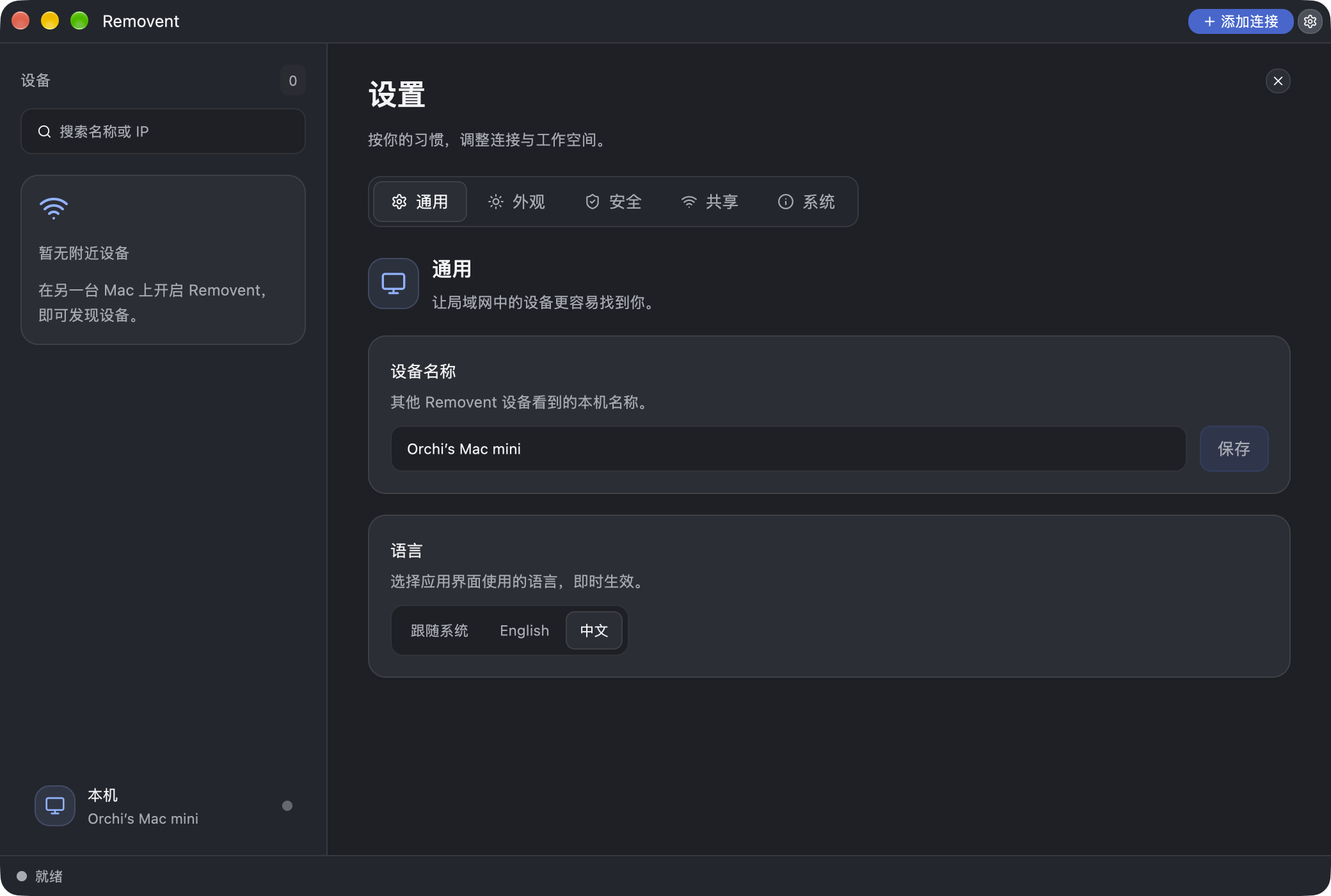The image size is (1331, 896).
Task: Click the 设备名称 label
Action: point(423,372)
